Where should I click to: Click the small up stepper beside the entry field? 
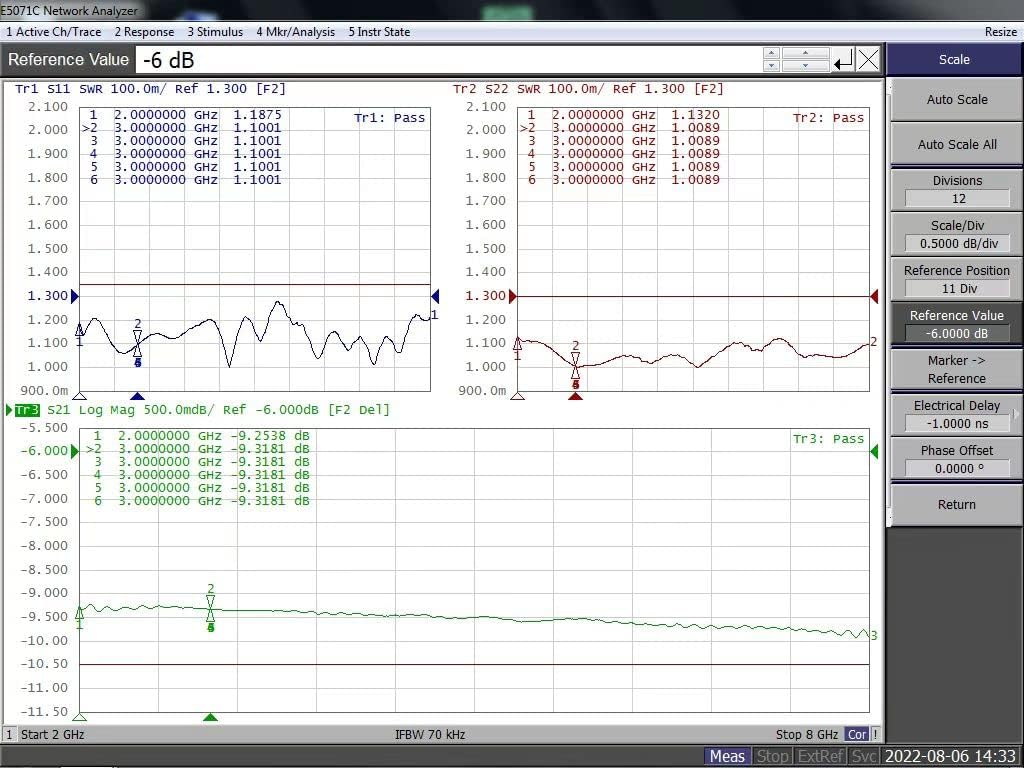pyautogui.click(x=771, y=53)
